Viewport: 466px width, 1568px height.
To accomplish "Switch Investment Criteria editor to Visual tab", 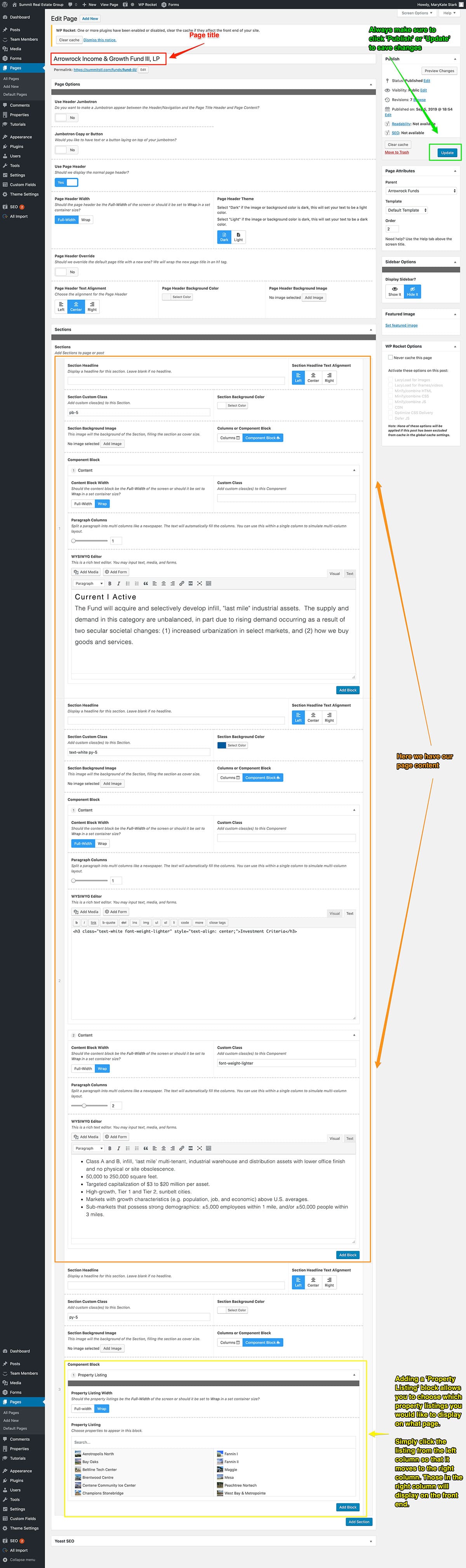I will 334,913.
